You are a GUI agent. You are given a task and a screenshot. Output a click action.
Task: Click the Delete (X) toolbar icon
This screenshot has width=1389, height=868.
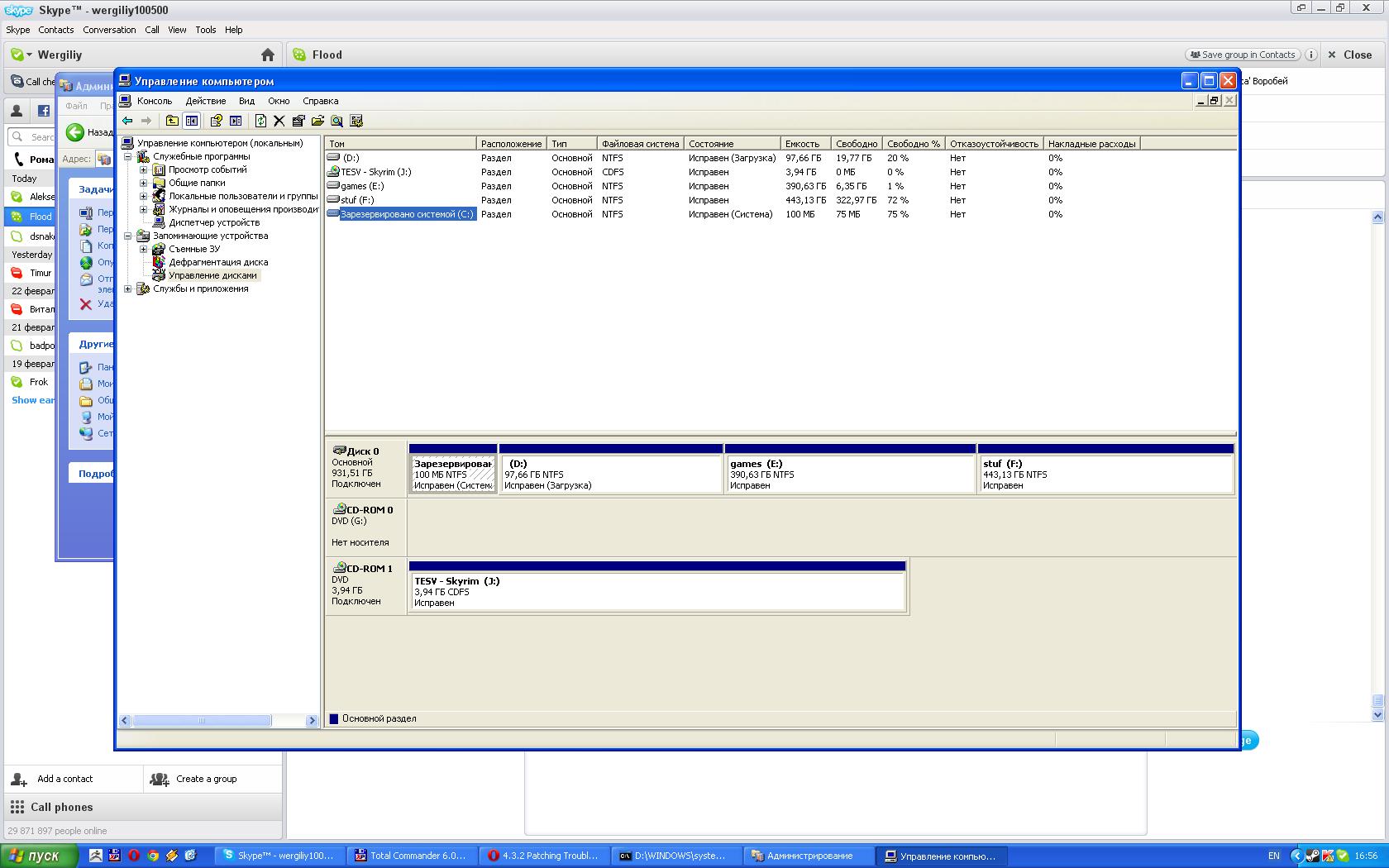[279, 121]
